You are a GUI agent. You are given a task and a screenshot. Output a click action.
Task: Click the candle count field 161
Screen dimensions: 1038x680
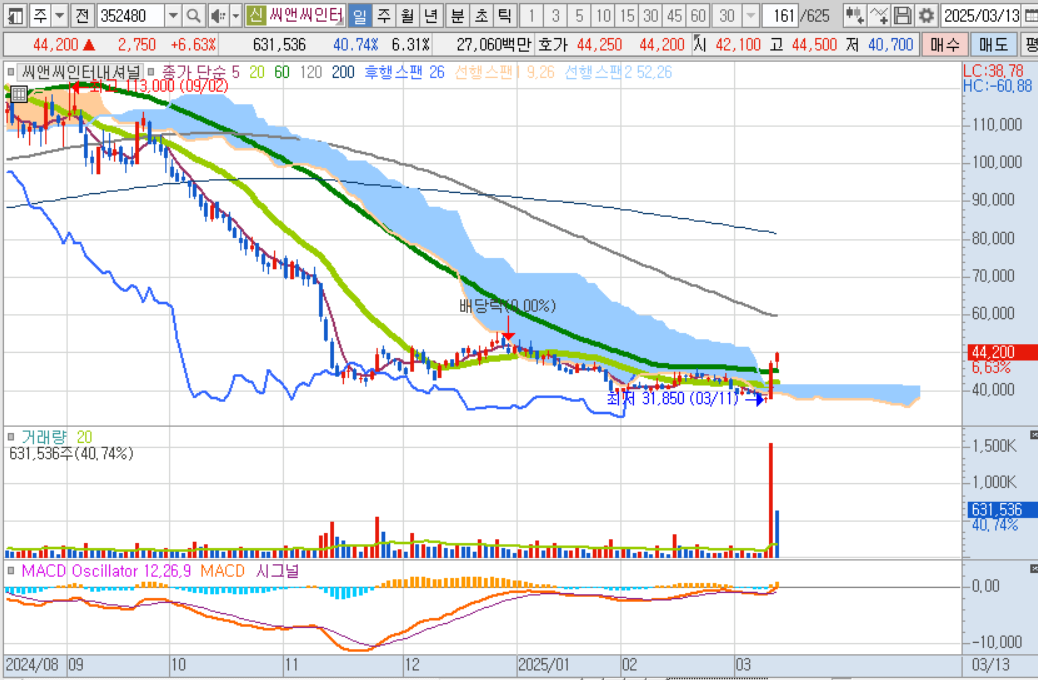[780, 15]
